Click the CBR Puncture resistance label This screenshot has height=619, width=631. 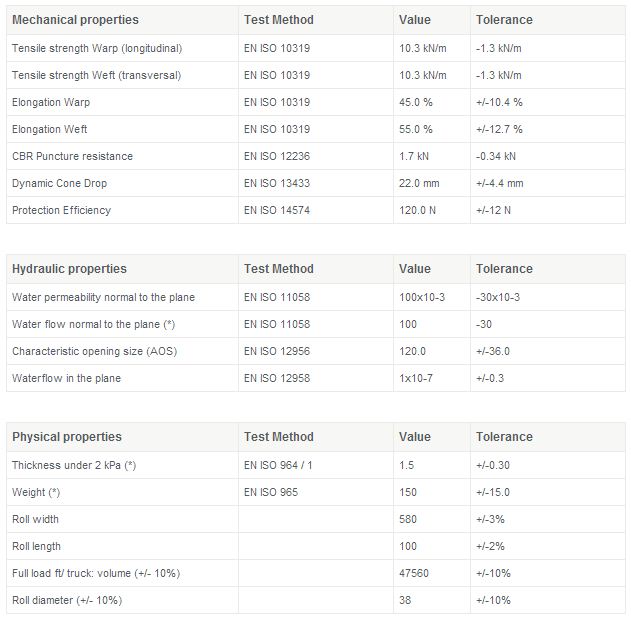tap(72, 156)
